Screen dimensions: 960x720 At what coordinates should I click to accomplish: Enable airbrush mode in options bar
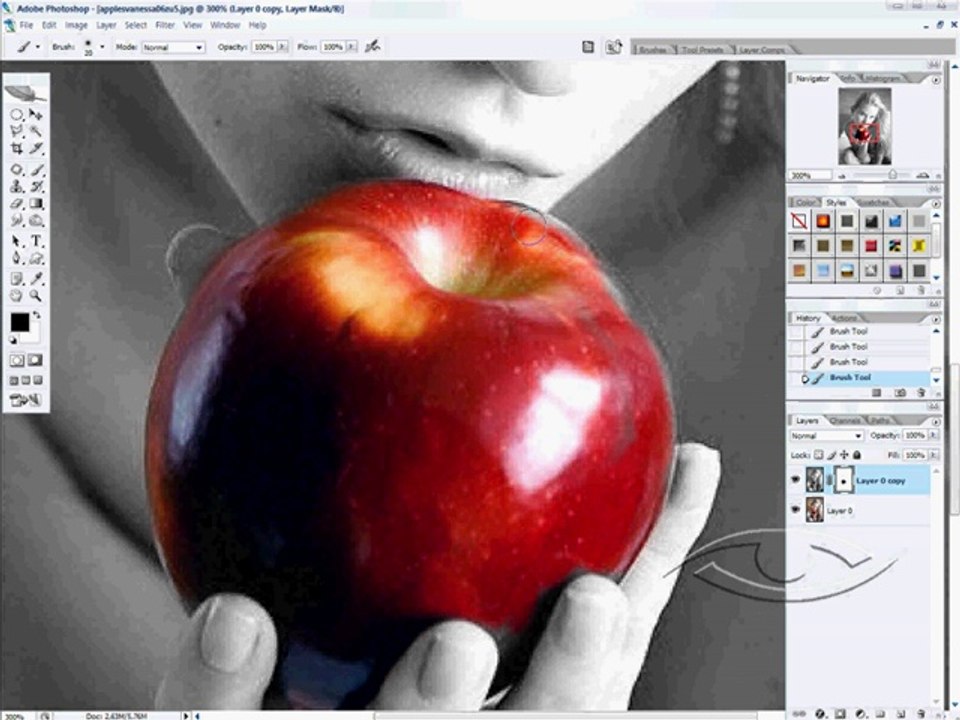pos(372,47)
